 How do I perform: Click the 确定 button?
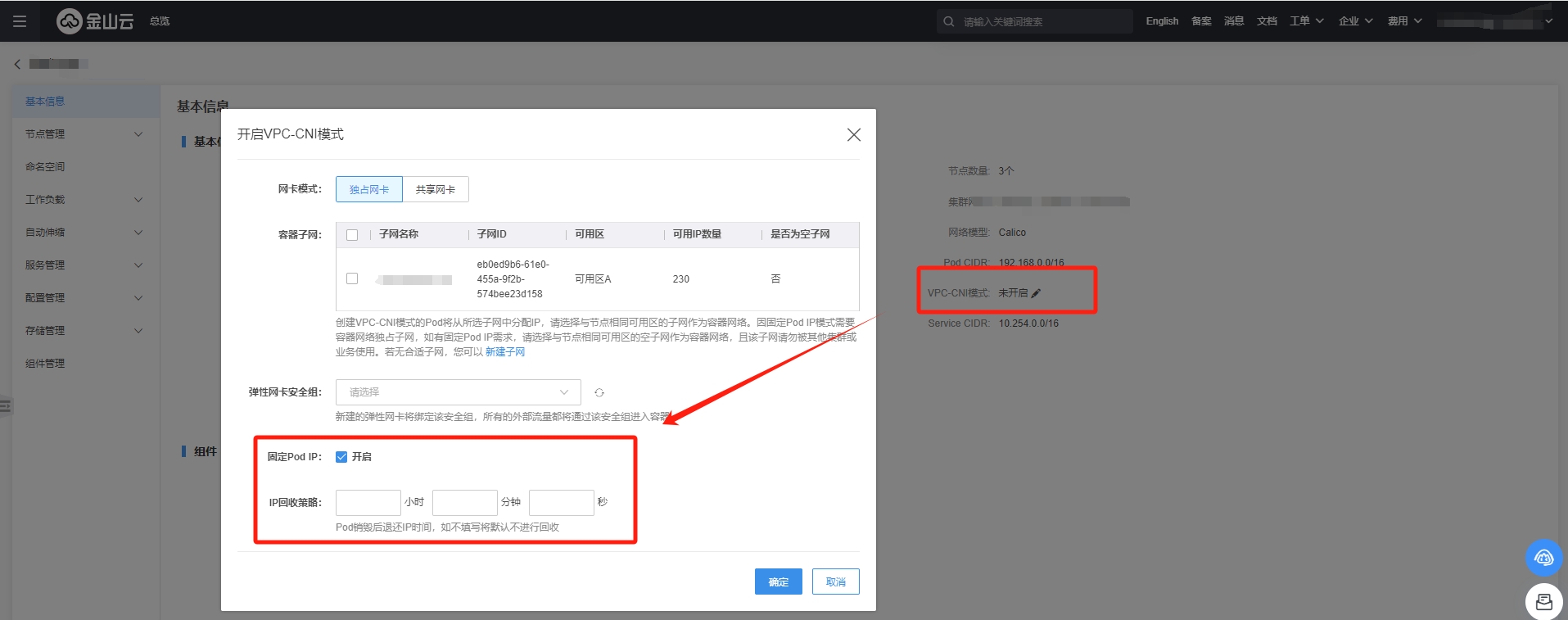[x=778, y=582]
